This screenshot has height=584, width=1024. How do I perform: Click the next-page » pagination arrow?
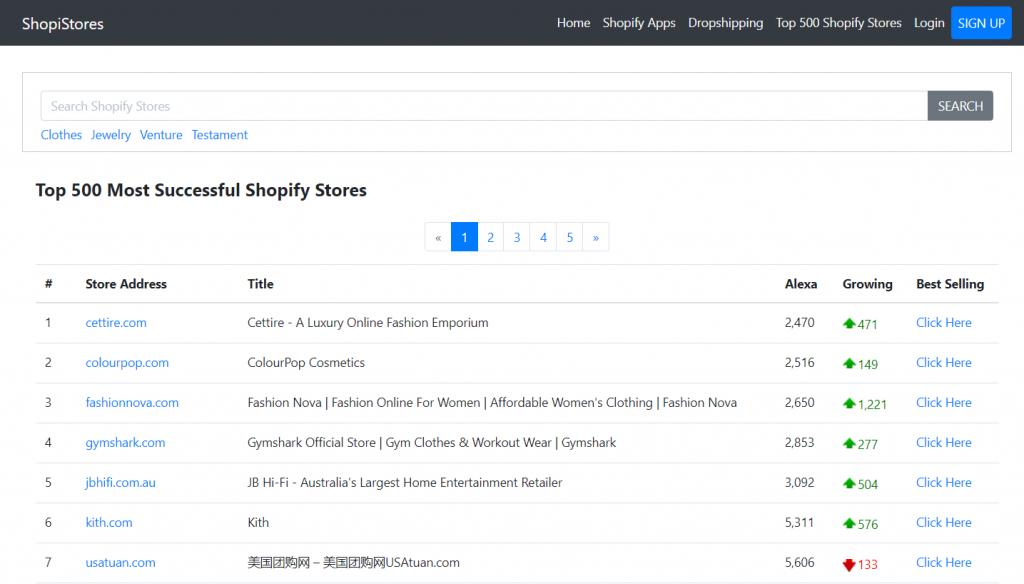click(x=595, y=237)
